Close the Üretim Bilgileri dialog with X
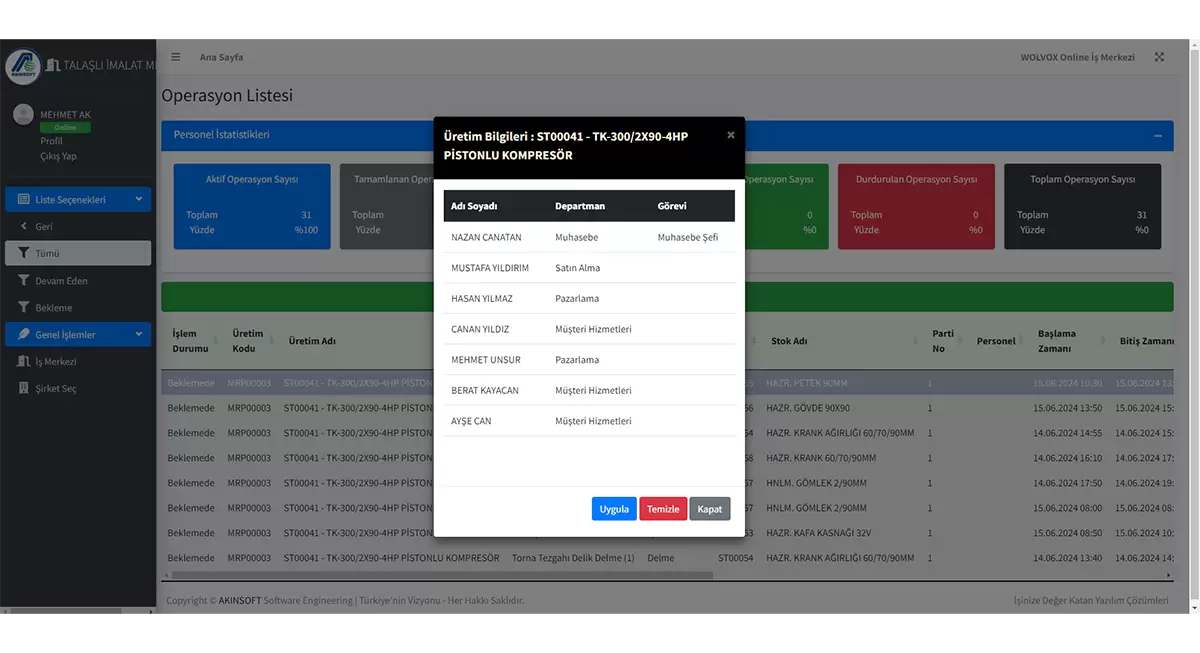 [x=730, y=135]
